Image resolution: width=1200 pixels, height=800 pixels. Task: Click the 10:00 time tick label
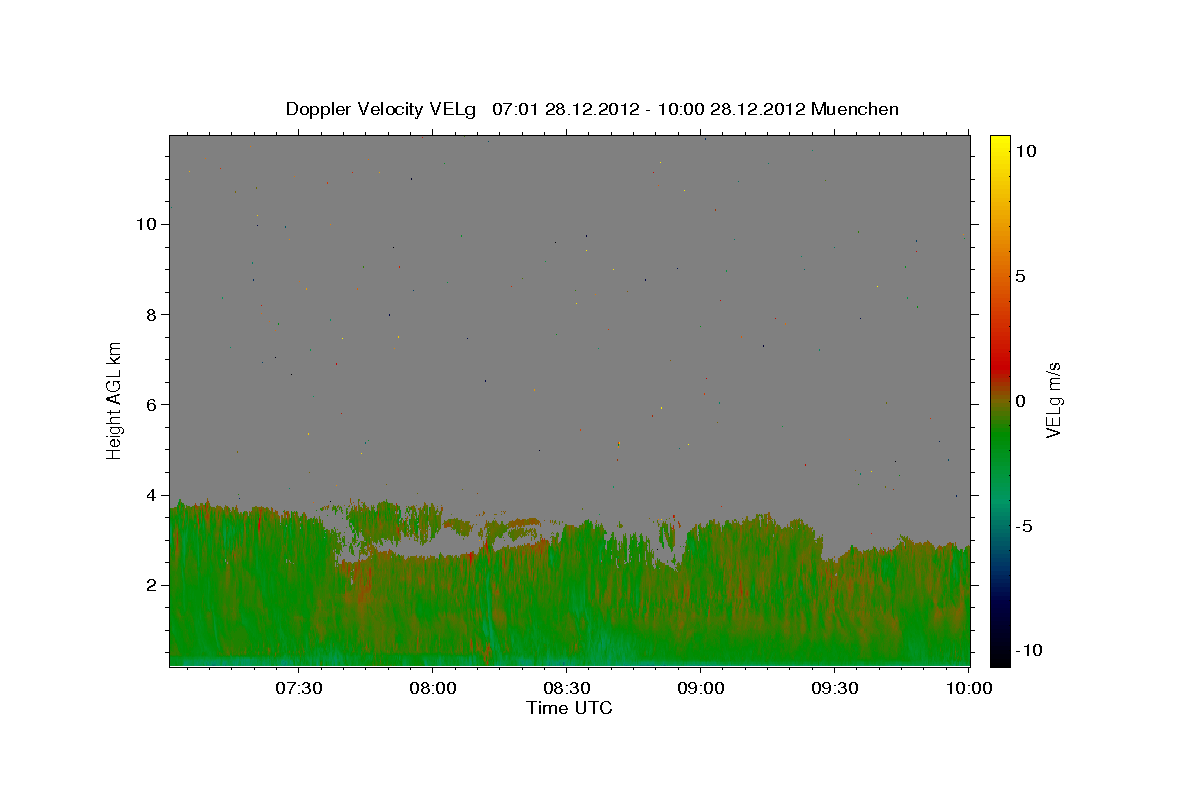tap(969, 688)
